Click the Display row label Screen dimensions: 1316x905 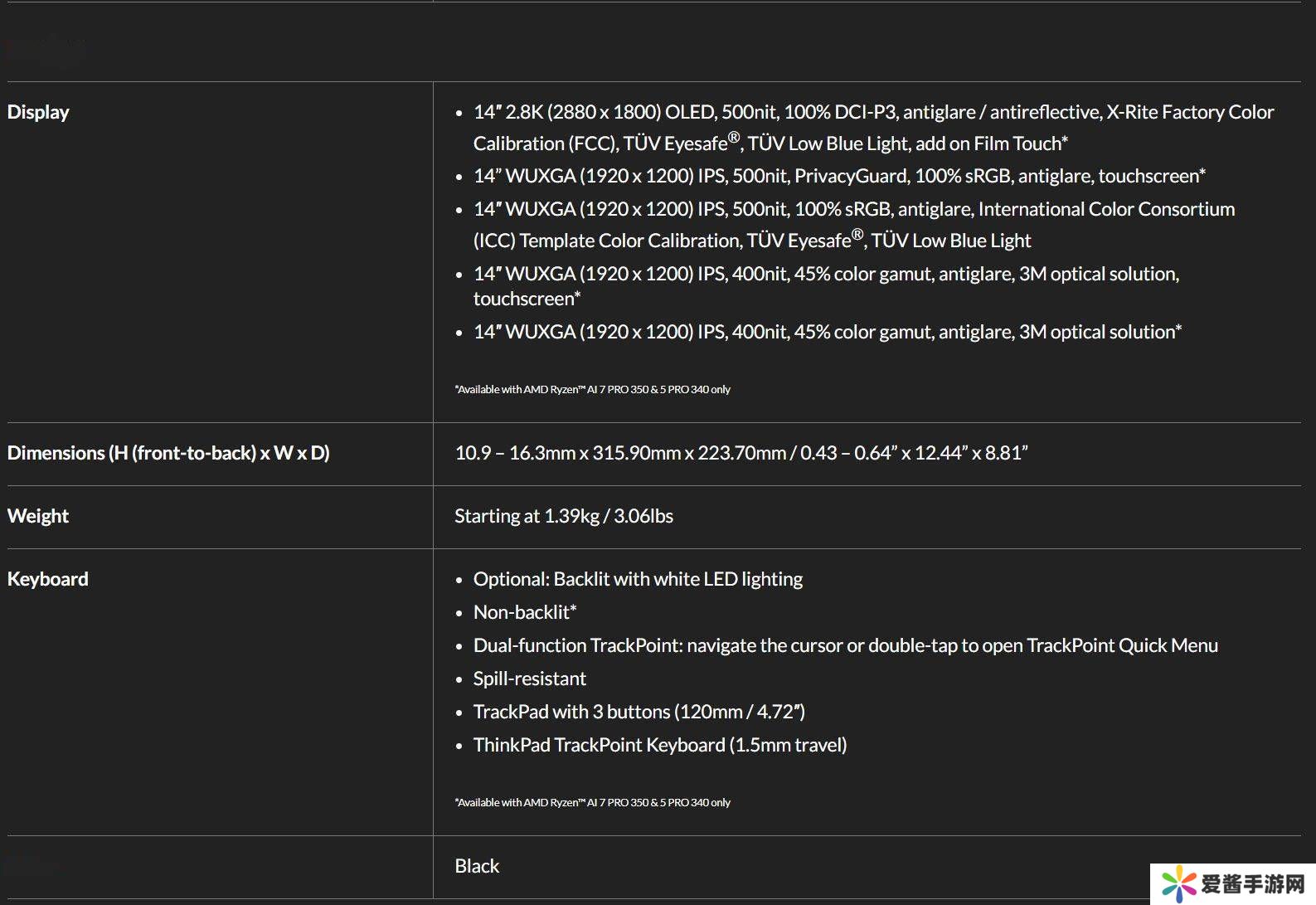(x=38, y=112)
